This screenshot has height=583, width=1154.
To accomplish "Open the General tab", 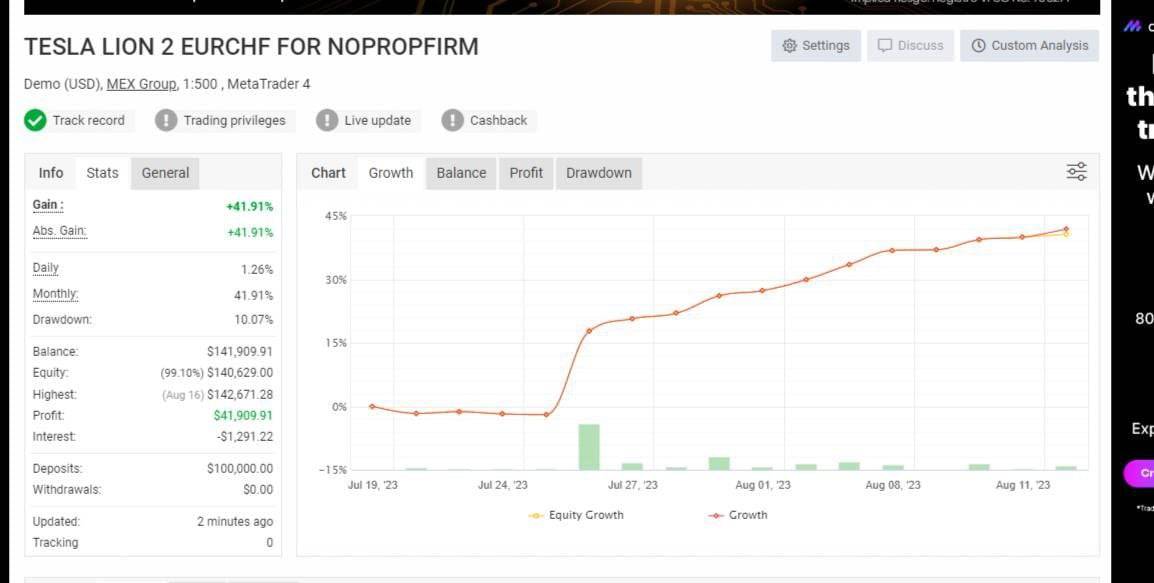I will tap(165, 173).
